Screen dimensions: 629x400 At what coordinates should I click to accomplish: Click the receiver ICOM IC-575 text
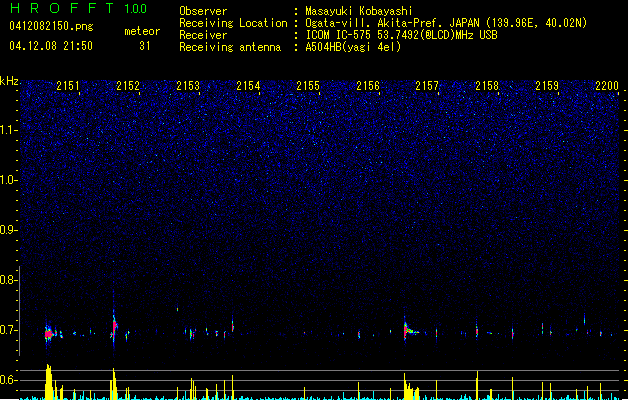point(401,35)
